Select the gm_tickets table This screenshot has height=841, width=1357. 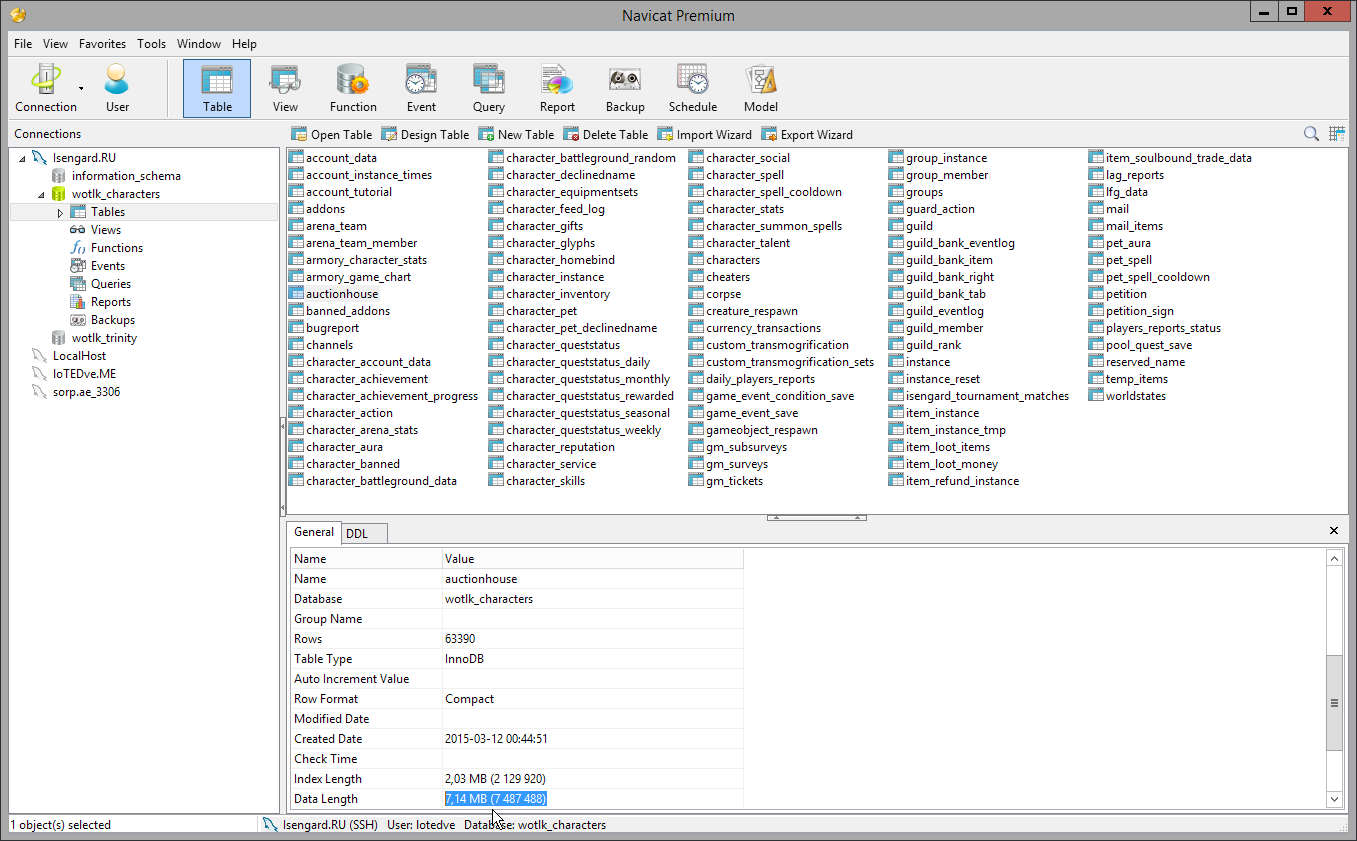tap(734, 481)
